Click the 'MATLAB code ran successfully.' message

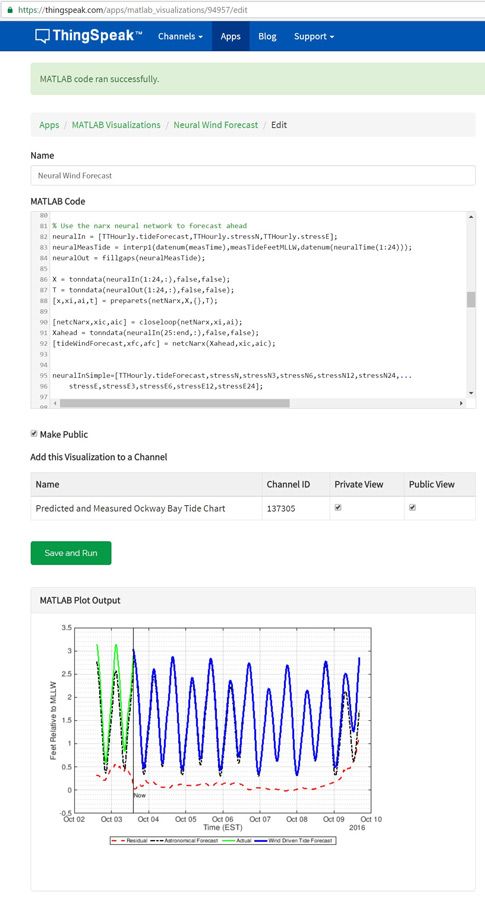pyautogui.click(x=99, y=79)
